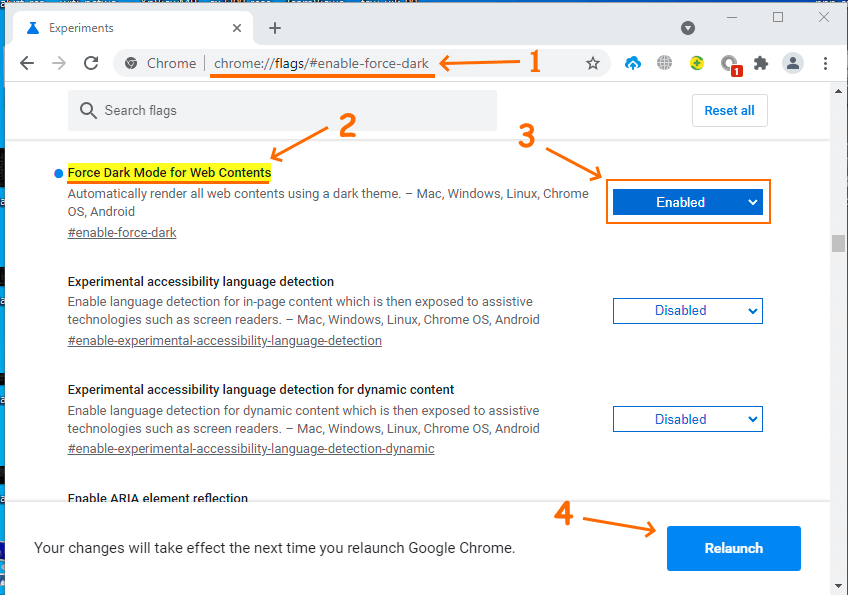Open the Chrome profile avatar
The height and width of the screenshot is (595, 848).
tap(793, 63)
